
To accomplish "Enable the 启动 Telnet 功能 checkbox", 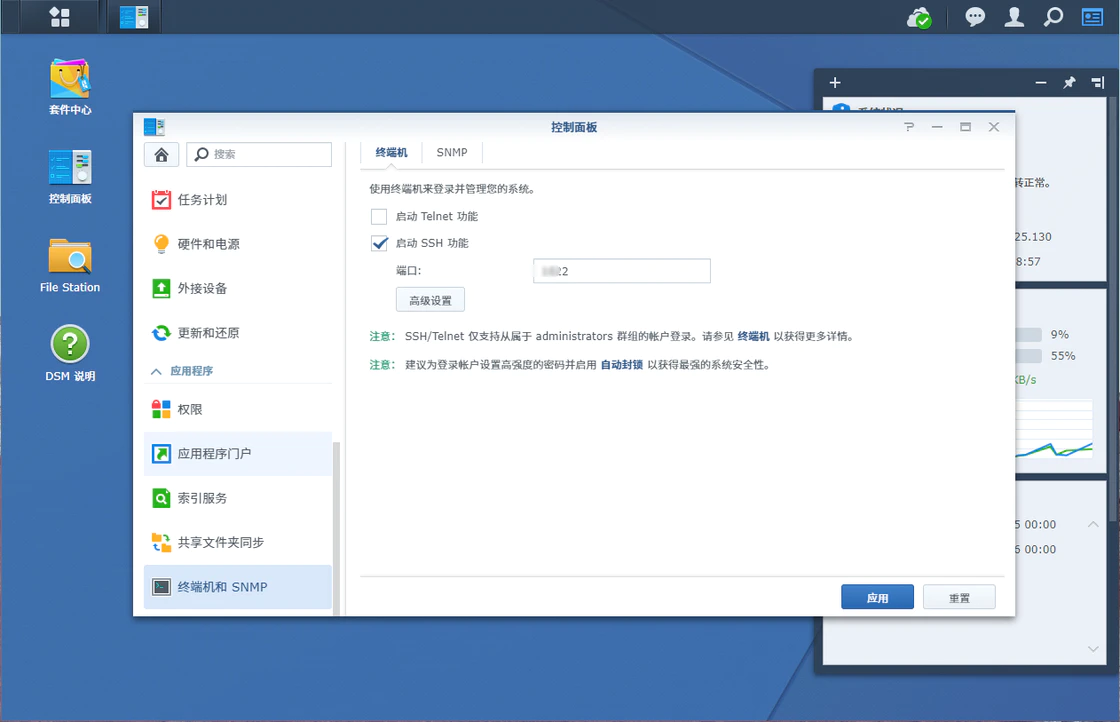I will [379, 216].
